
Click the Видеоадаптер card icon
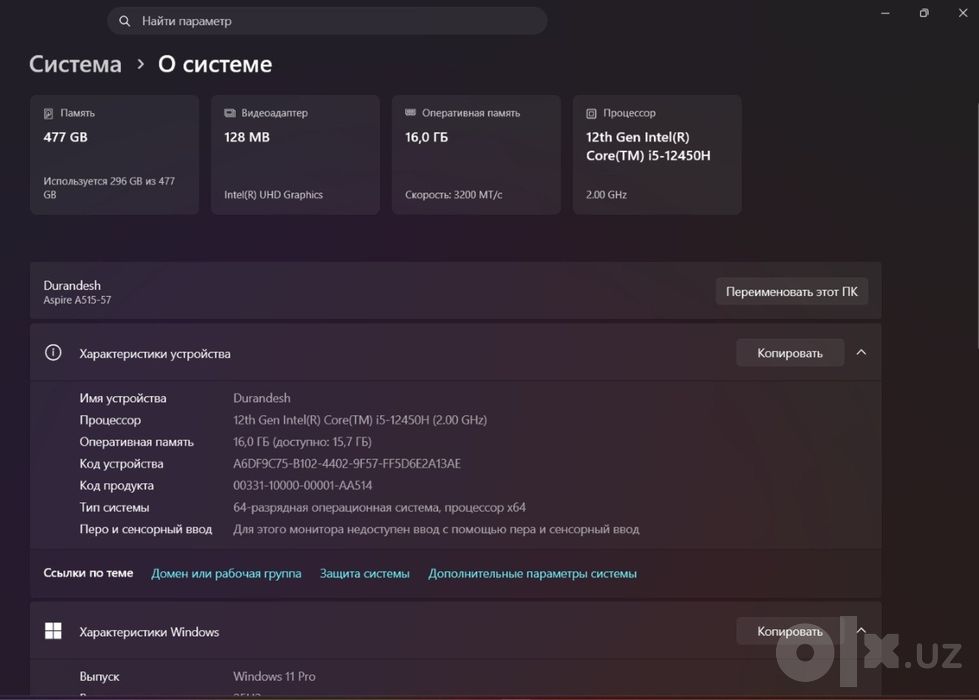(230, 113)
